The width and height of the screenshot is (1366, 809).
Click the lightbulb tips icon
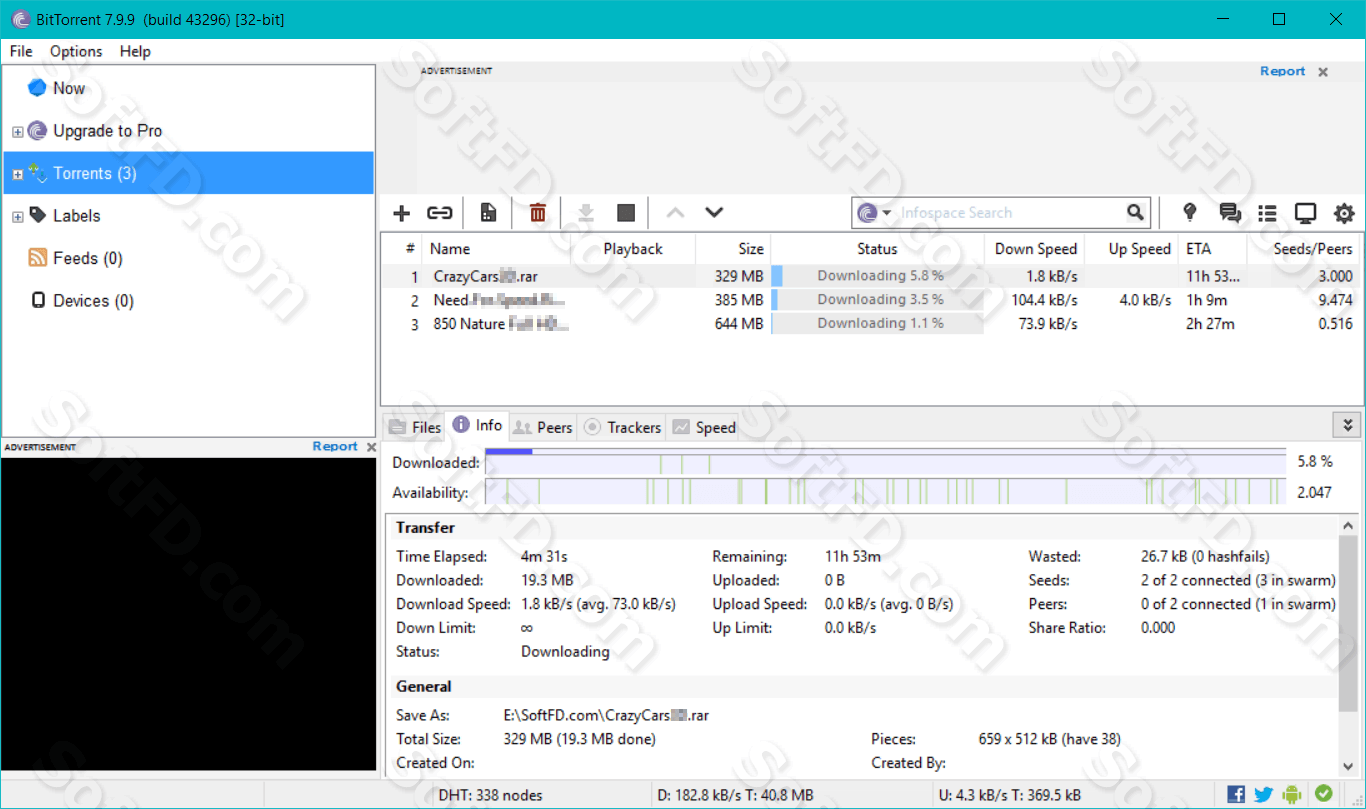click(x=1190, y=213)
